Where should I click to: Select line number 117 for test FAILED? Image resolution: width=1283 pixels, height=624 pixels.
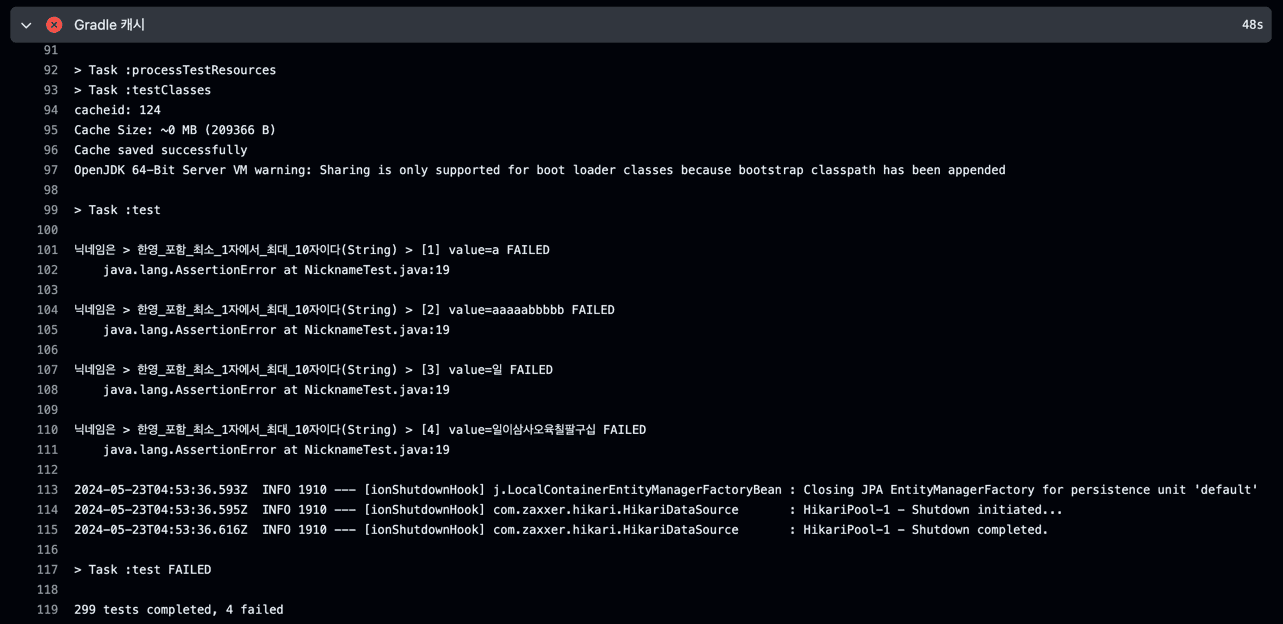pos(47,570)
